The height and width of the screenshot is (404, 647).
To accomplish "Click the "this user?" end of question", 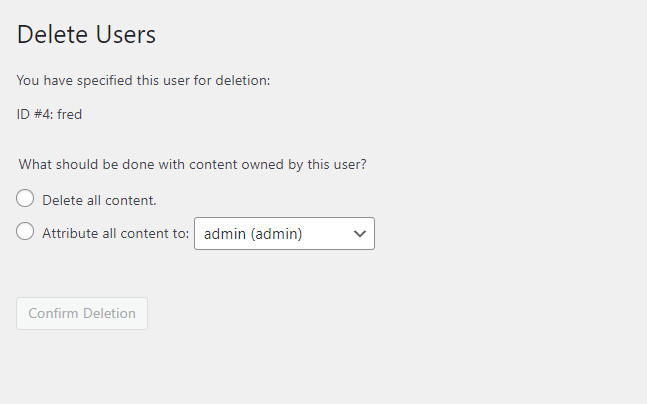I will tap(337, 165).
